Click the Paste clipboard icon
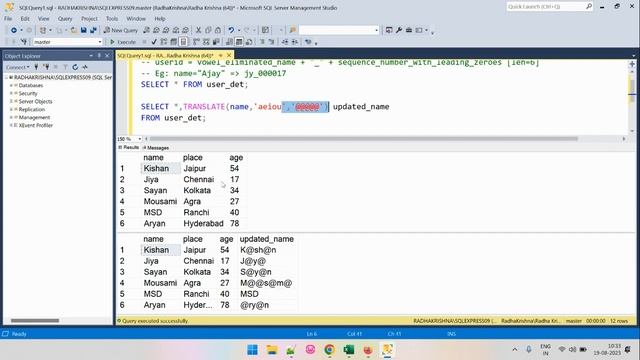Screen dimensions: 640x360 218,30
